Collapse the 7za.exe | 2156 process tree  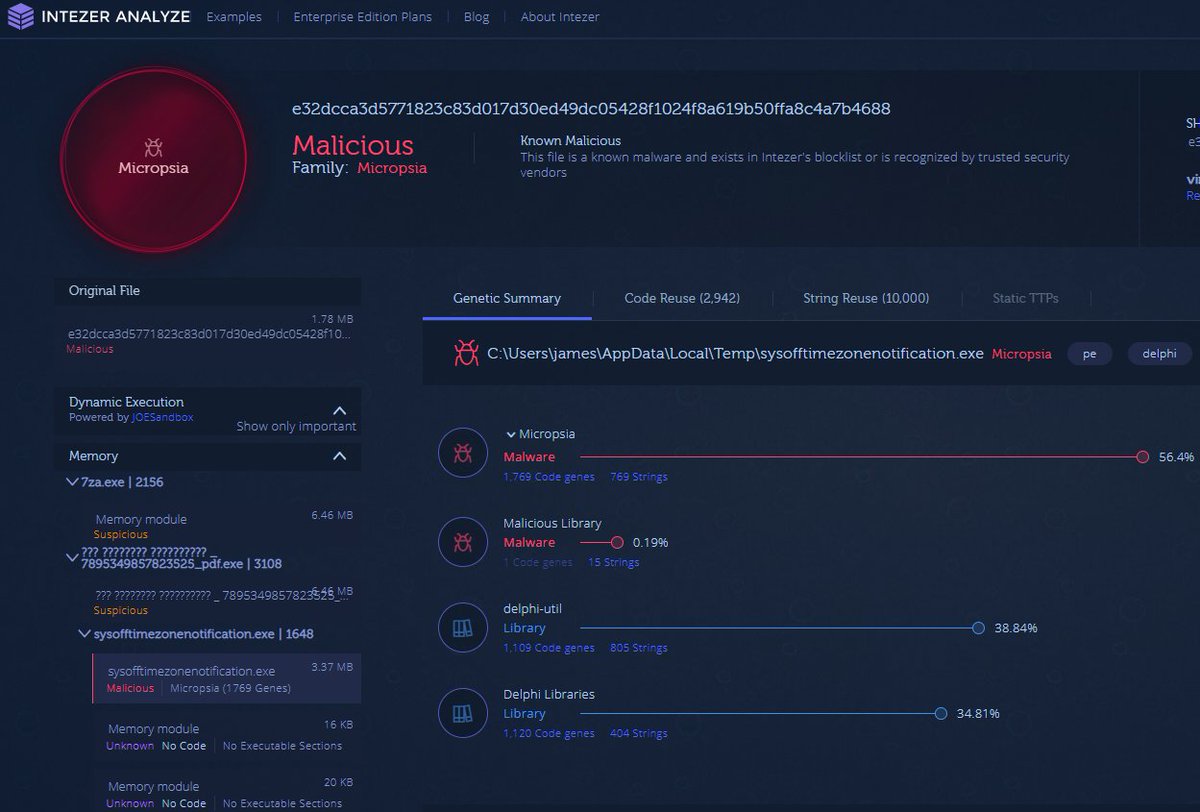click(72, 482)
